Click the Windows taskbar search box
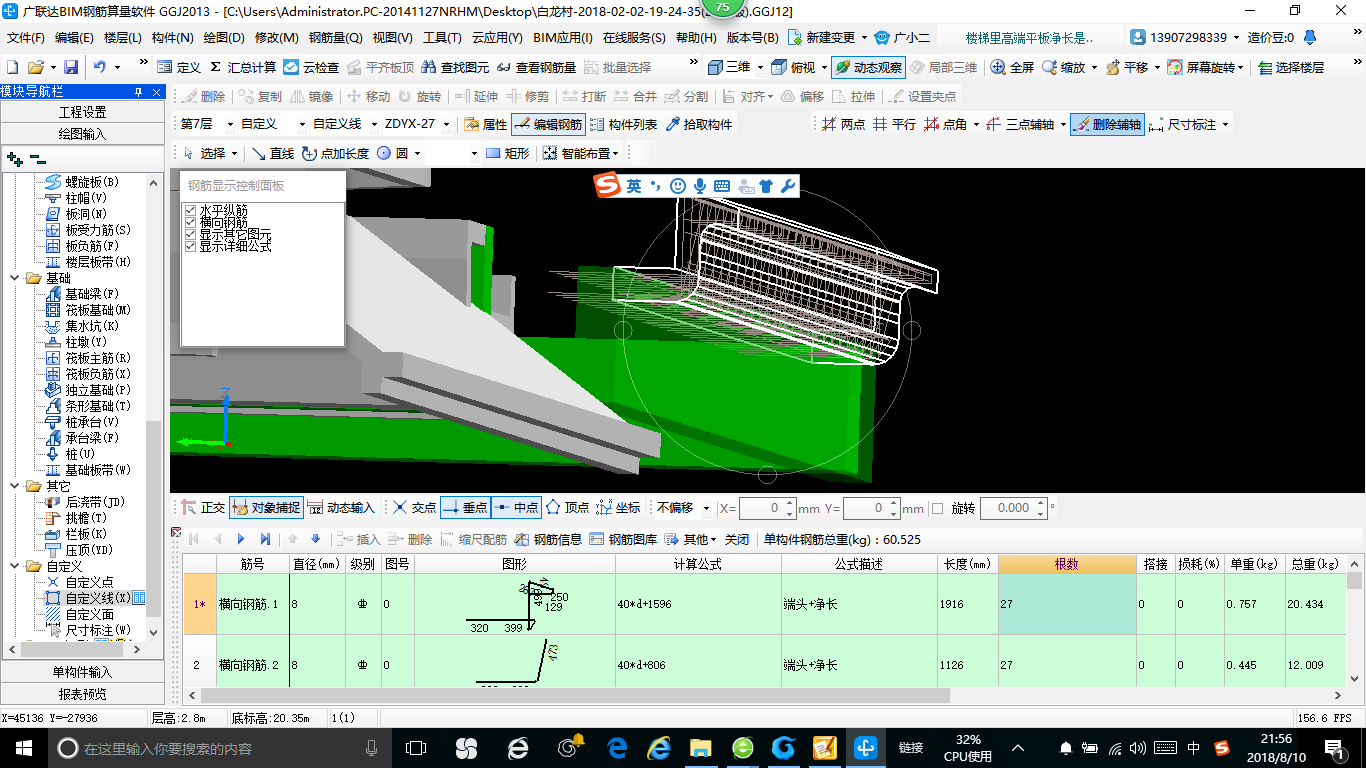 [x=220, y=748]
